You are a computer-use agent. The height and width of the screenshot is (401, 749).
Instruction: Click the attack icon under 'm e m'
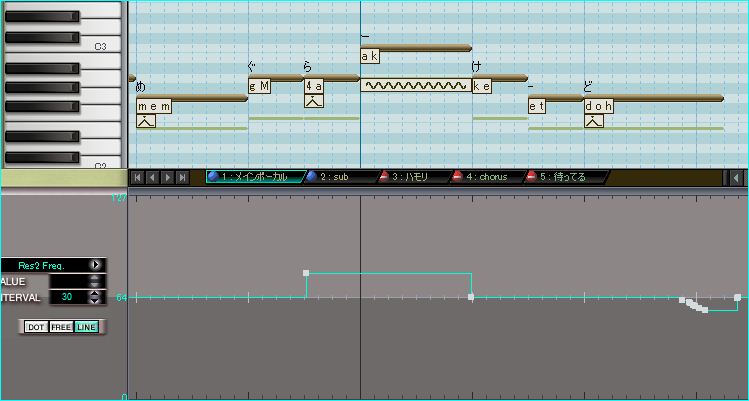click(x=146, y=121)
